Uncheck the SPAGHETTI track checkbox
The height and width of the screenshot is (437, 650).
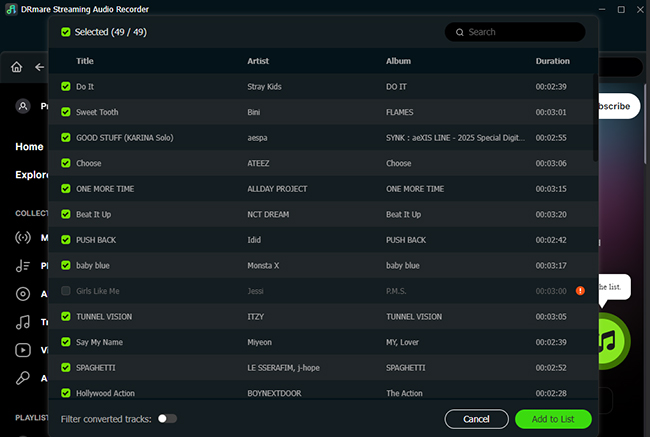(x=65, y=367)
